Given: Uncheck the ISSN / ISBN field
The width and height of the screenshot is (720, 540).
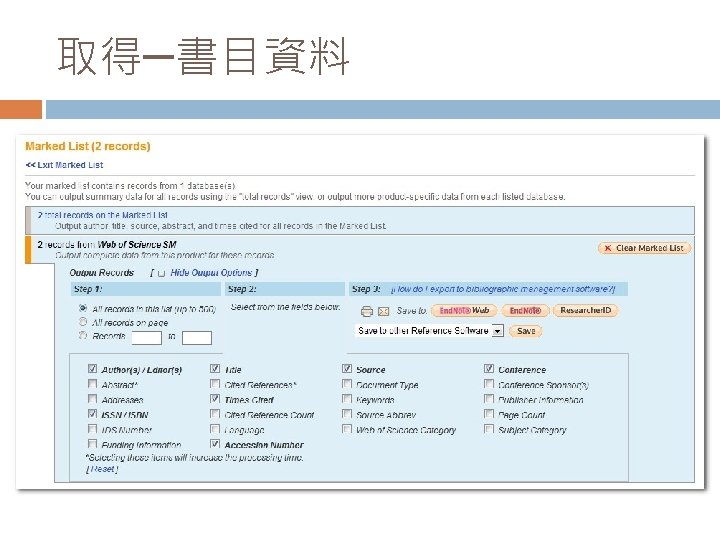Looking at the screenshot, I should (92, 414).
